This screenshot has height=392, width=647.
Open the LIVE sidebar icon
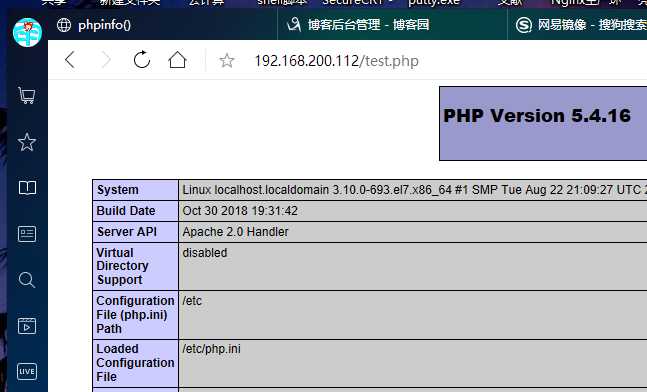coord(27,371)
